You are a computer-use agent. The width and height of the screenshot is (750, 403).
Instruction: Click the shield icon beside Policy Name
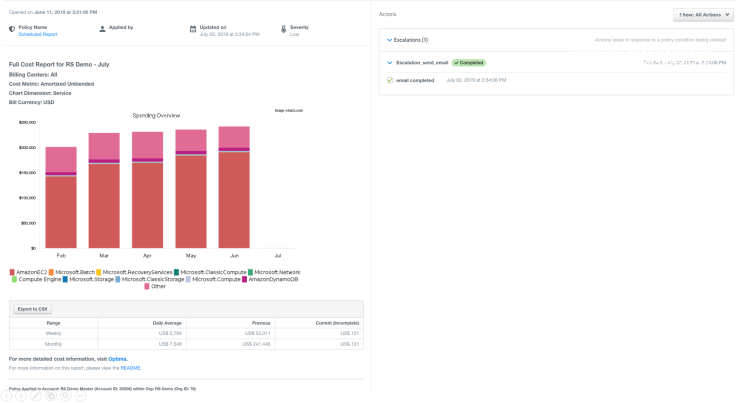(x=12, y=29)
